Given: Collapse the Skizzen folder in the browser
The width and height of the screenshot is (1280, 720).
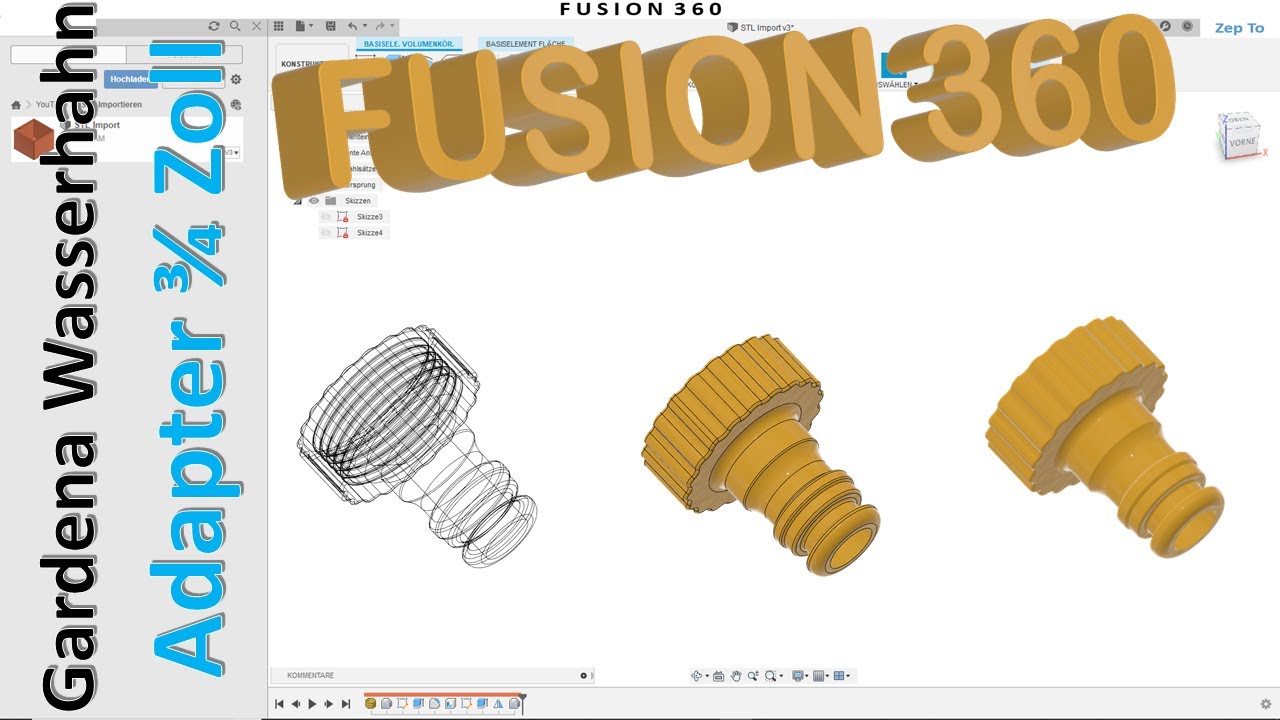Looking at the screenshot, I should pos(297,201).
